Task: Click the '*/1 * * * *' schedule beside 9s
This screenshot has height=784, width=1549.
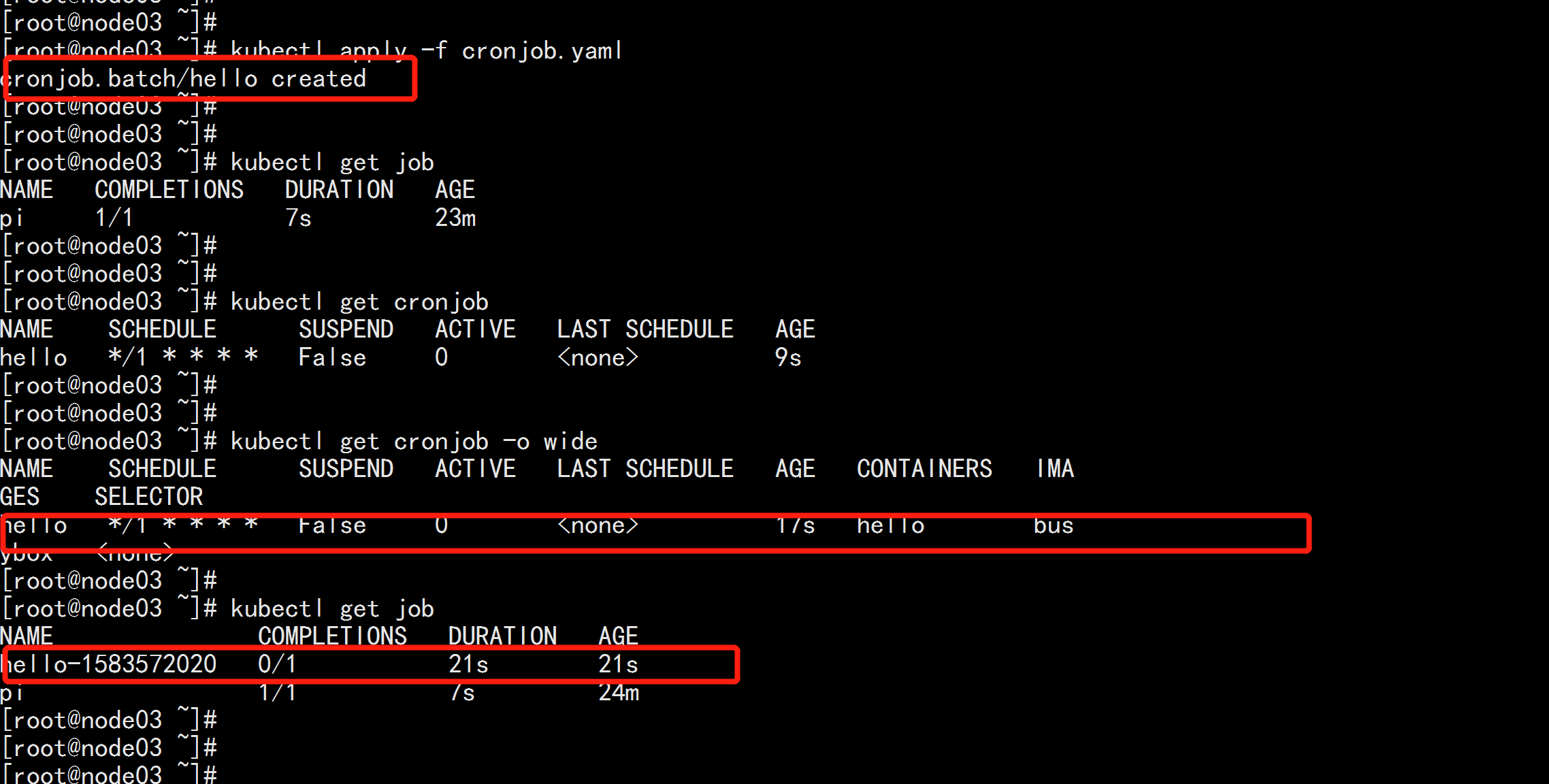Action: [x=183, y=356]
